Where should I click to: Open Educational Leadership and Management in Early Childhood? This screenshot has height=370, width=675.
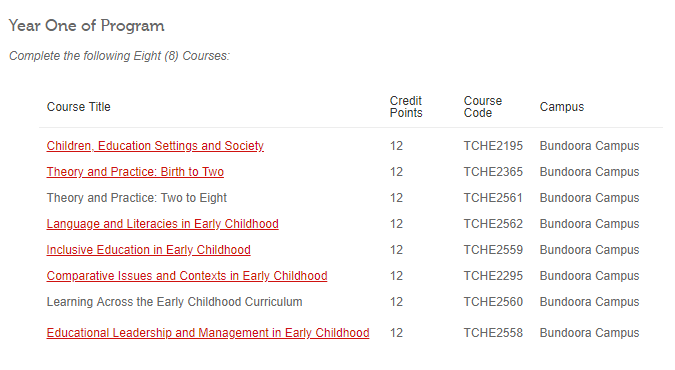coord(208,333)
